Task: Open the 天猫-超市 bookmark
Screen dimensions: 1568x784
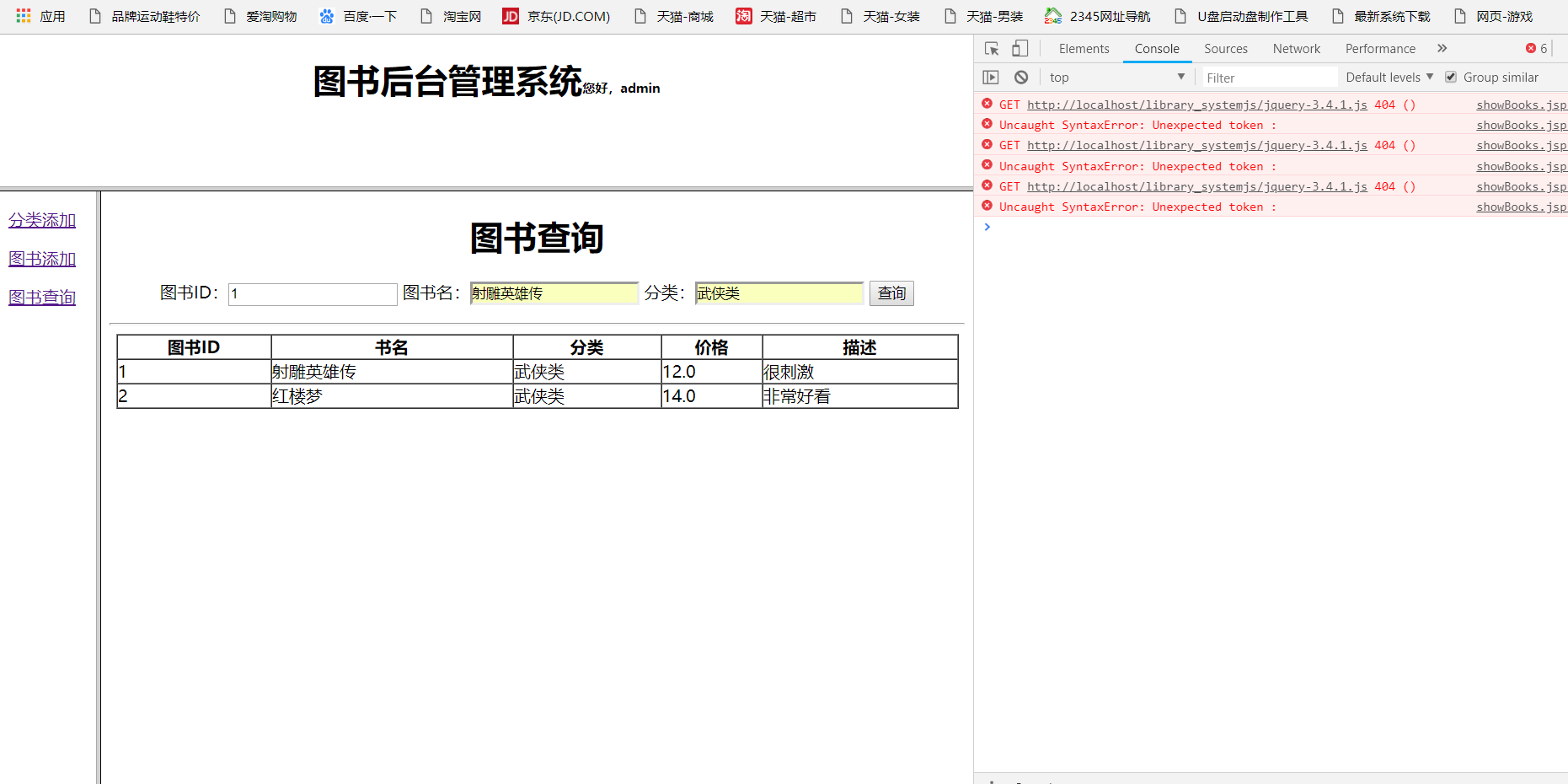Action: tap(776, 16)
